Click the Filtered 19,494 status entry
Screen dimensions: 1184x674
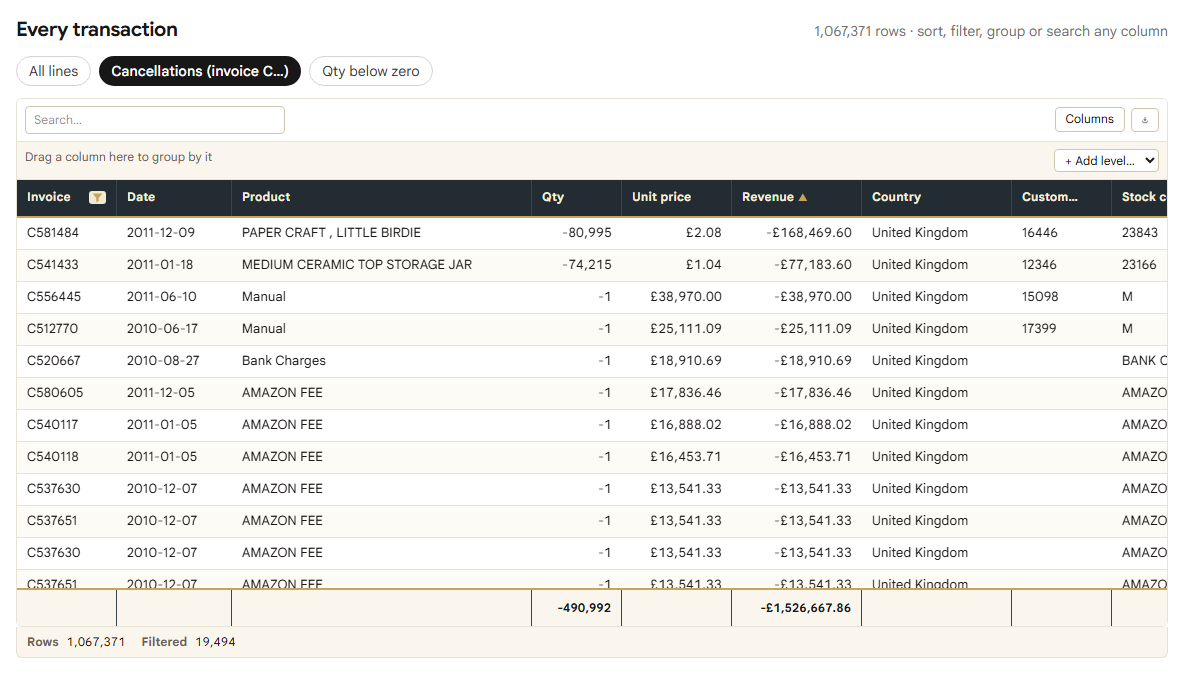[x=188, y=642]
